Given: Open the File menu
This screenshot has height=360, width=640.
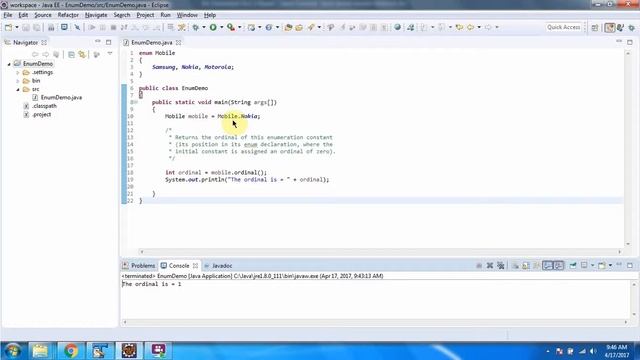Looking at the screenshot, I should pos(8,15).
